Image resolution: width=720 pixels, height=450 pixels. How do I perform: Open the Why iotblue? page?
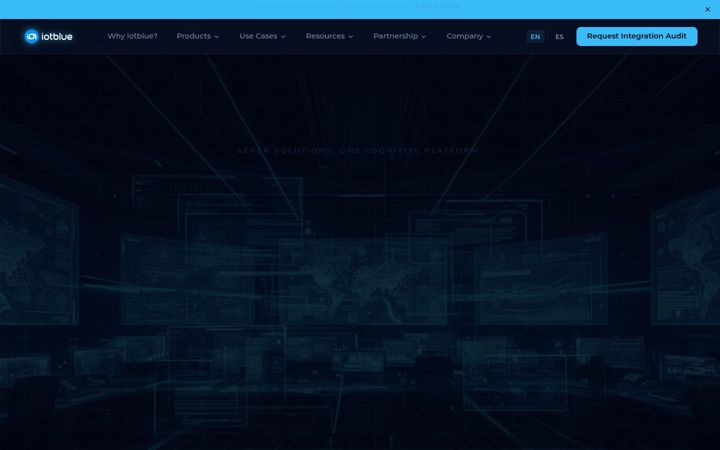click(132, 36)
